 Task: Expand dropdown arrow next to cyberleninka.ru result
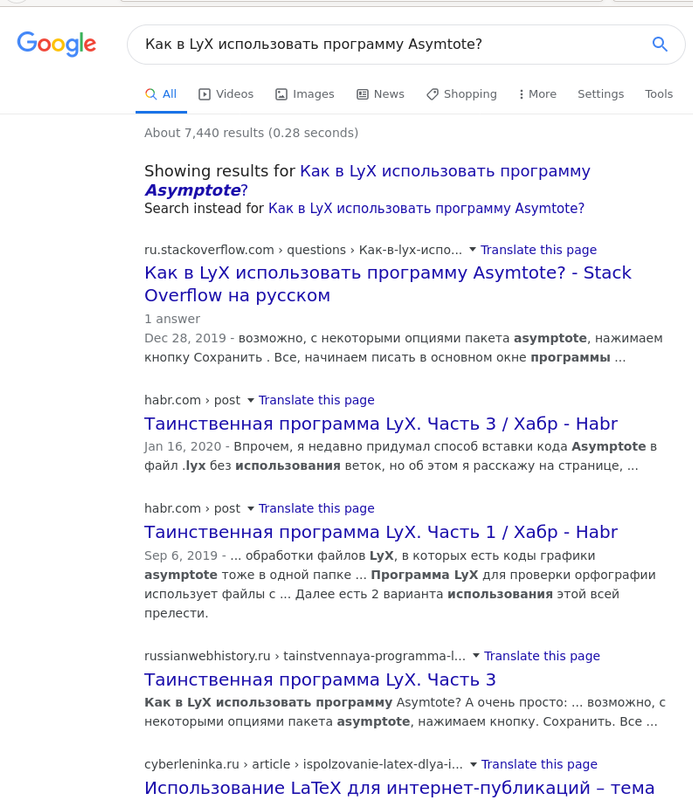click(473, 764)
